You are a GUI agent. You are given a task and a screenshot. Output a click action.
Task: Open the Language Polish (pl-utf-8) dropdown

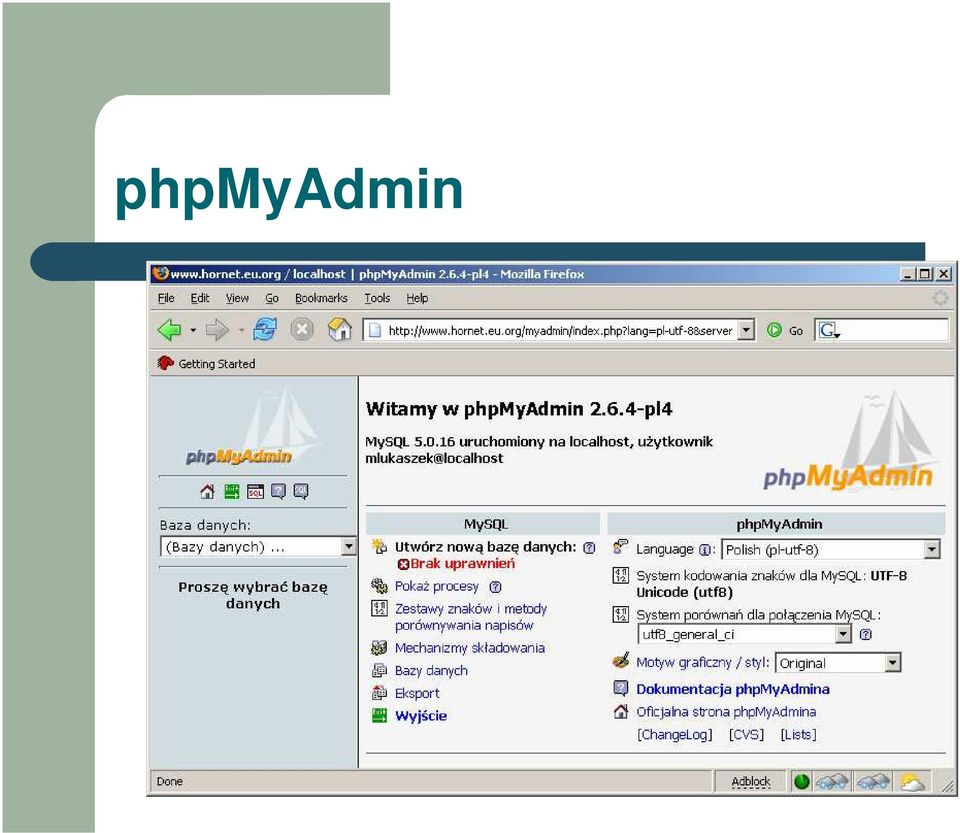pyautogui.click(x=831, y=550)
